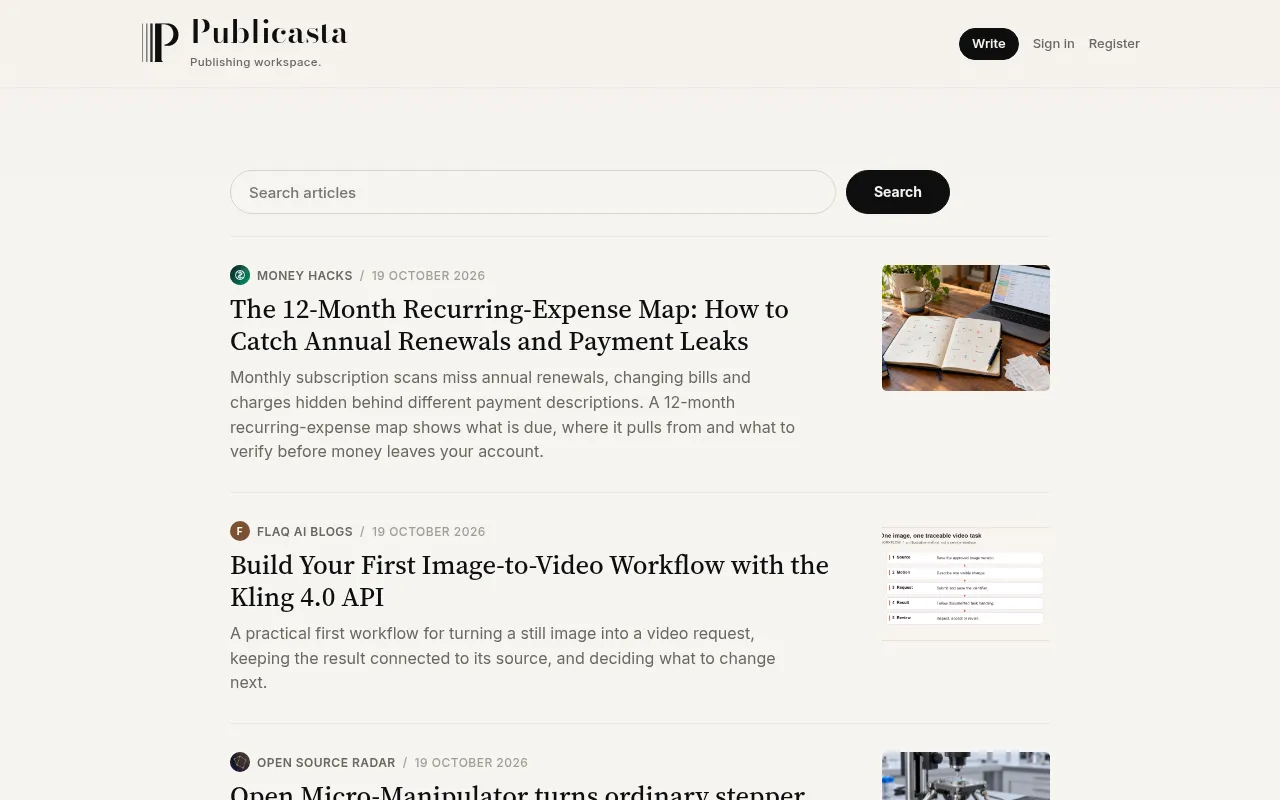Click the Flaq AI Blogs avatar icon
Viewport: 1280px width, 800px height.
[240, 531]
